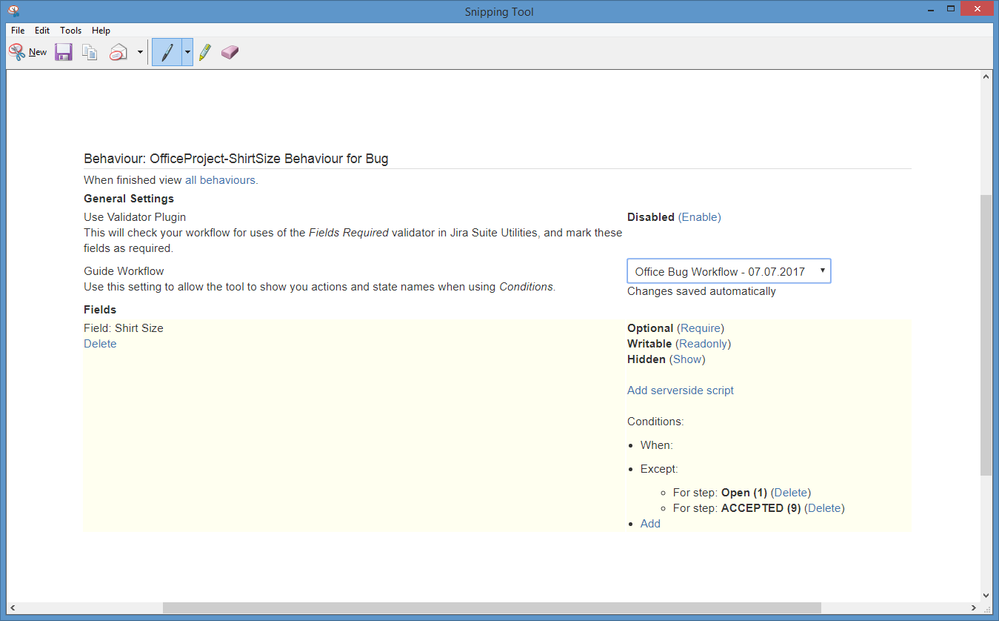Send snip via the email envelope icon

click(118, 52)
